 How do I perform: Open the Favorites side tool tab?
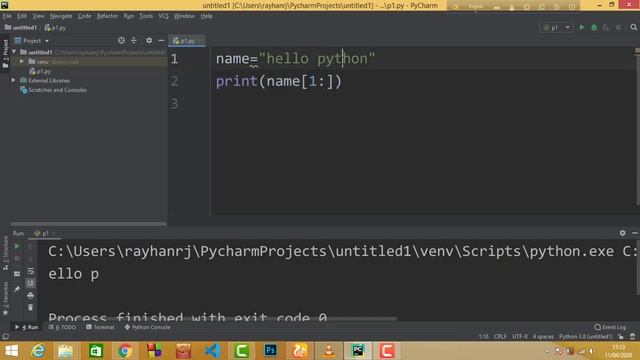(x=5, y=298)
